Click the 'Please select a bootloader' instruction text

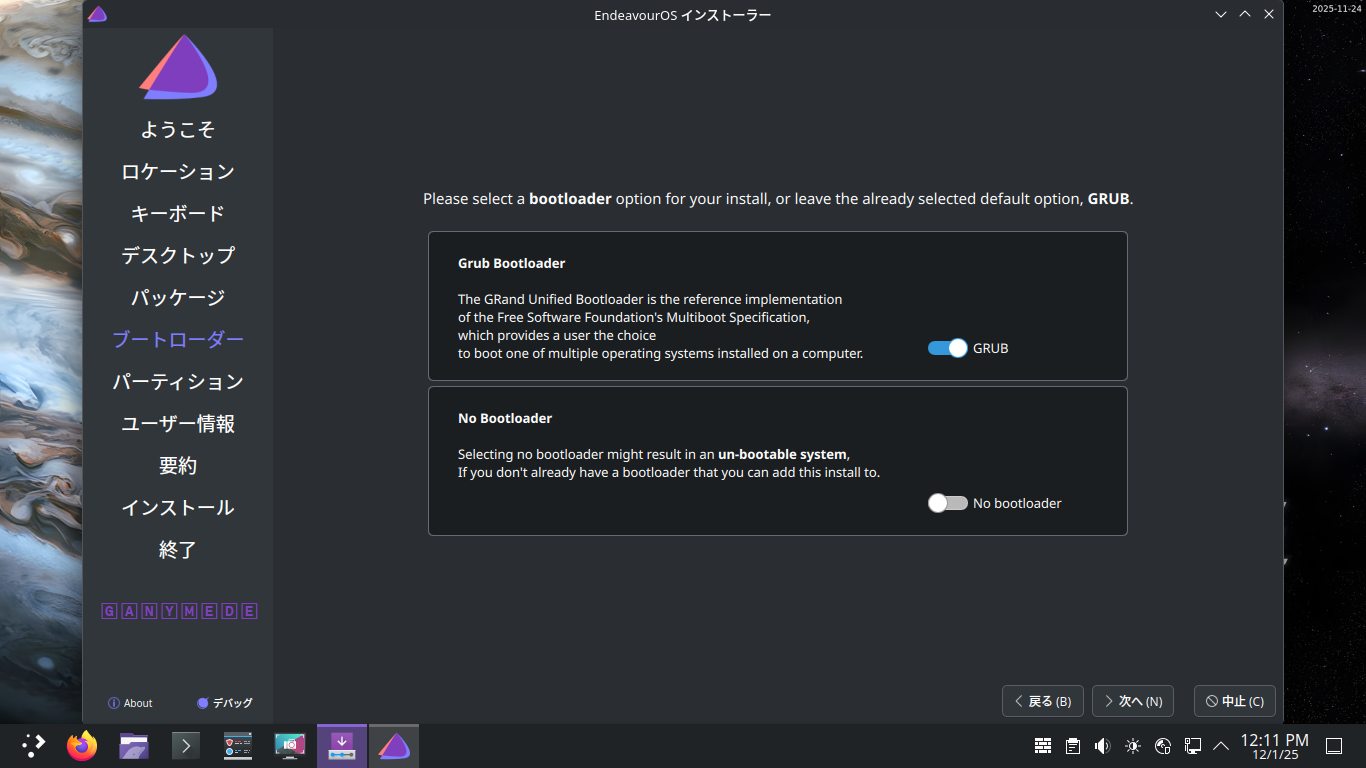click(x=778, y=199)
